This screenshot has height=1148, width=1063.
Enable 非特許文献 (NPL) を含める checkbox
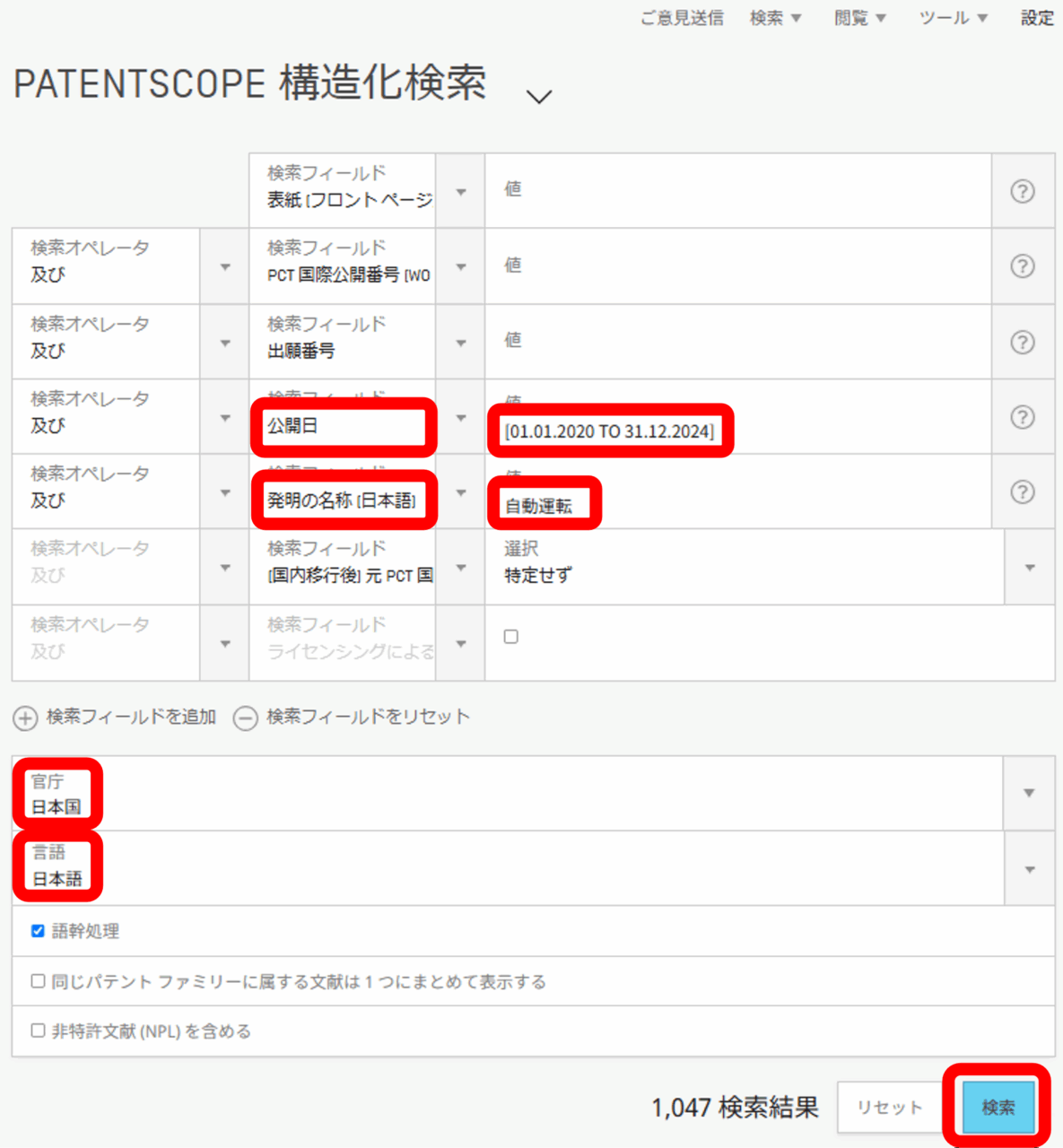click(38, 1031)
